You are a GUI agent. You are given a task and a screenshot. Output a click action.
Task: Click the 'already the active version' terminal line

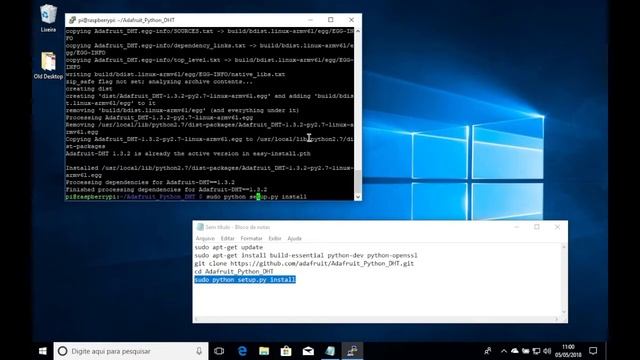[x=188, y=153]
